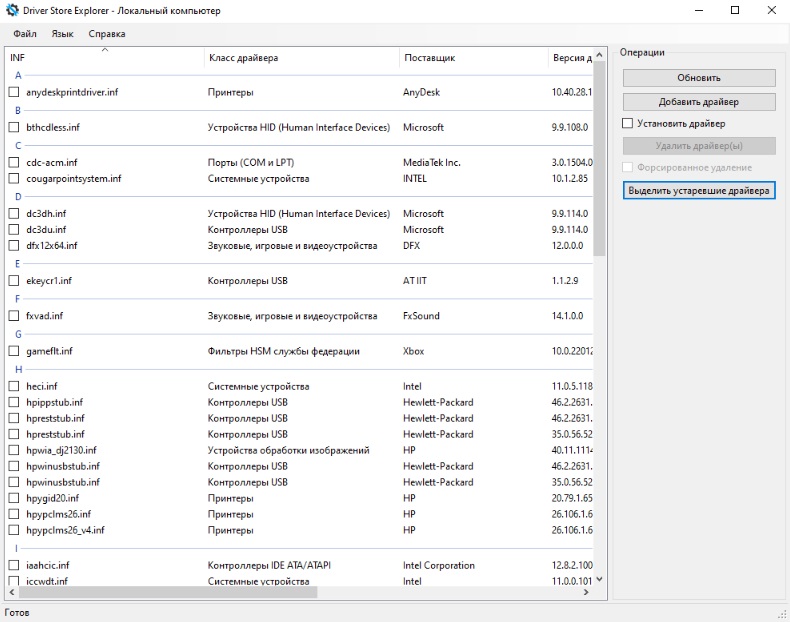Open the Справка menu

[107, 34]
